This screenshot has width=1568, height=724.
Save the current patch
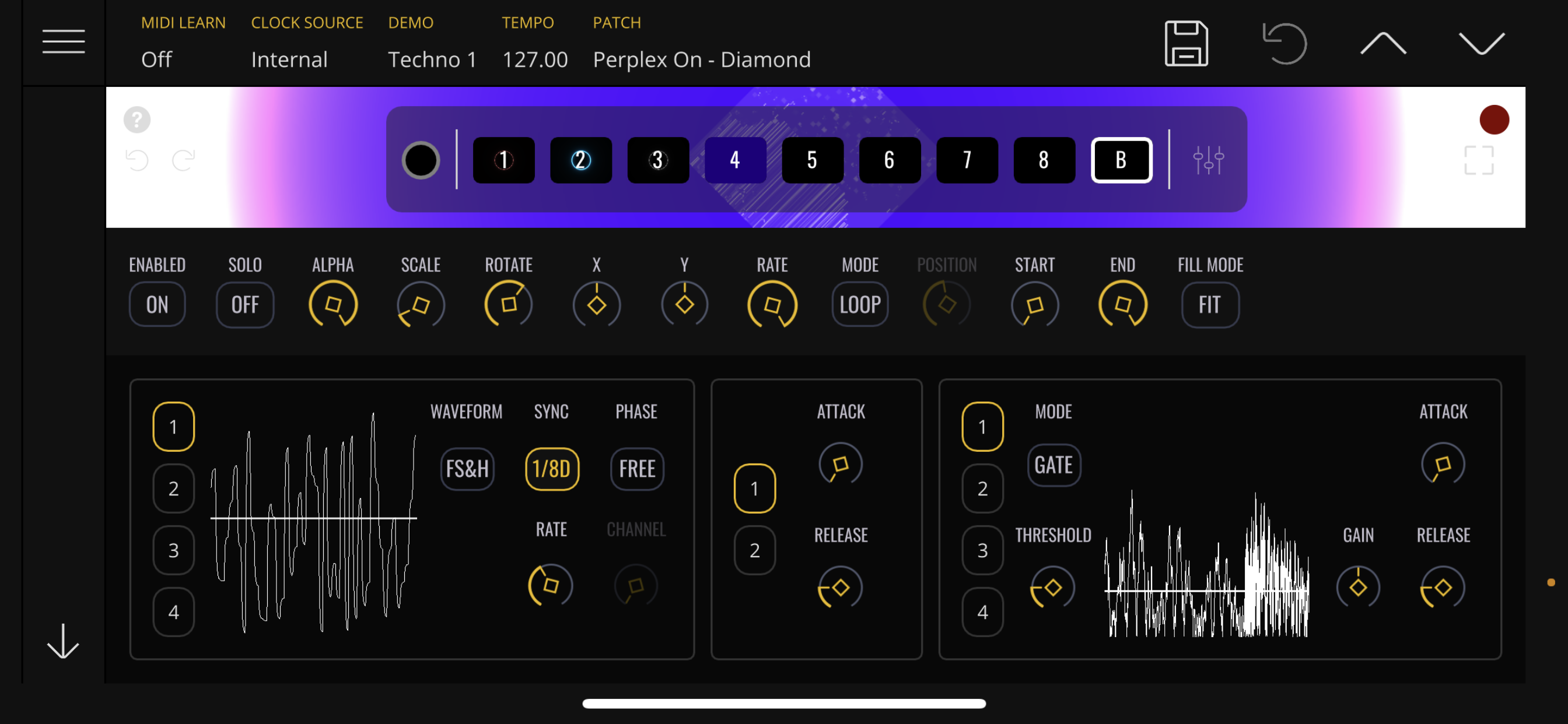(1186, 43)
